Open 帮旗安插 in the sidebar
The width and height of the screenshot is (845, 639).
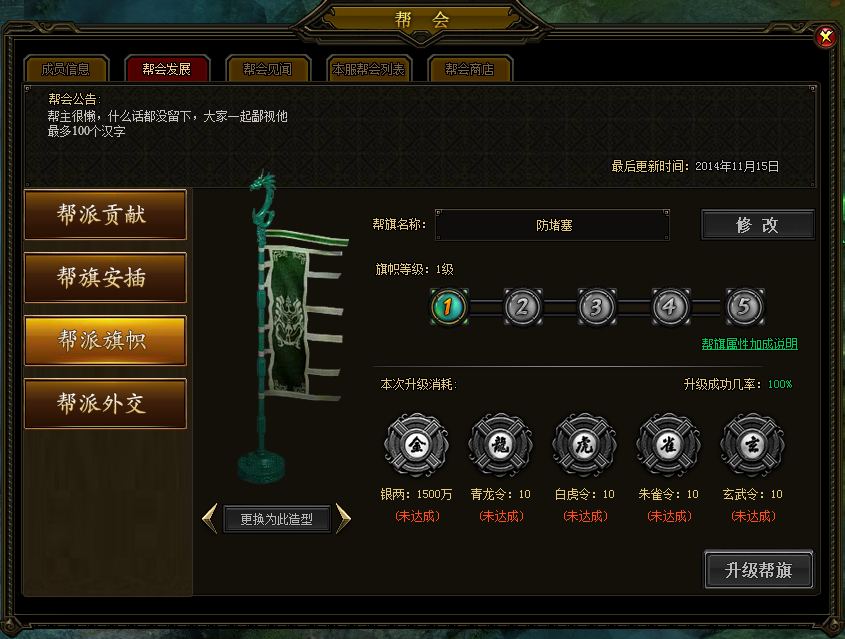[x=106, y=277]
